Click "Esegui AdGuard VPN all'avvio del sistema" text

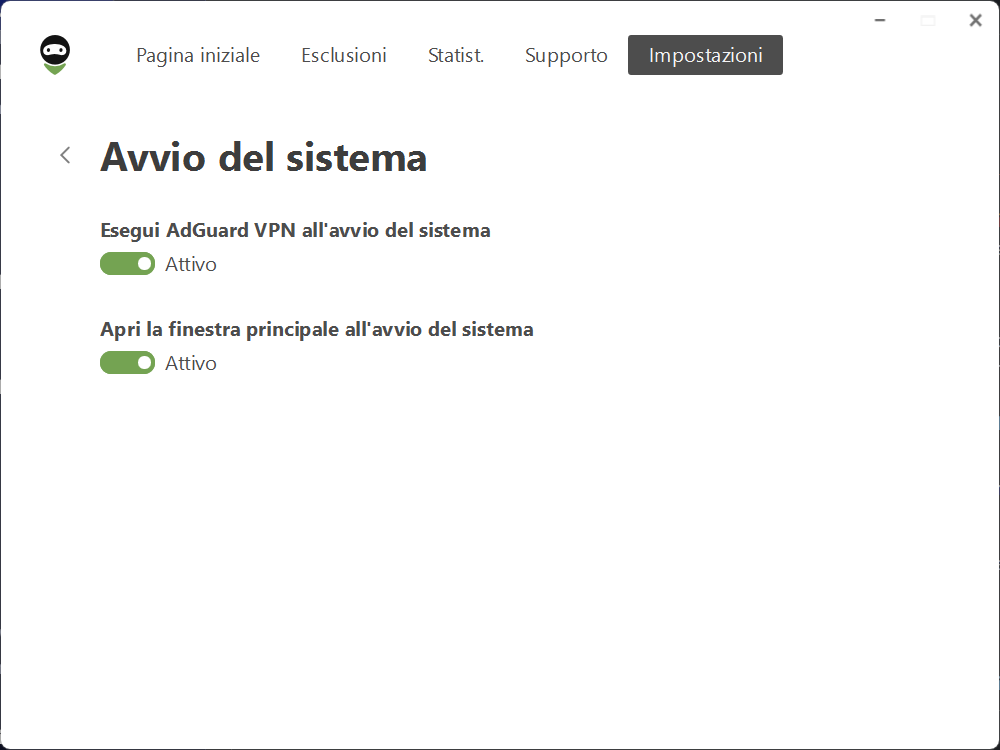[x=295, y=230]
